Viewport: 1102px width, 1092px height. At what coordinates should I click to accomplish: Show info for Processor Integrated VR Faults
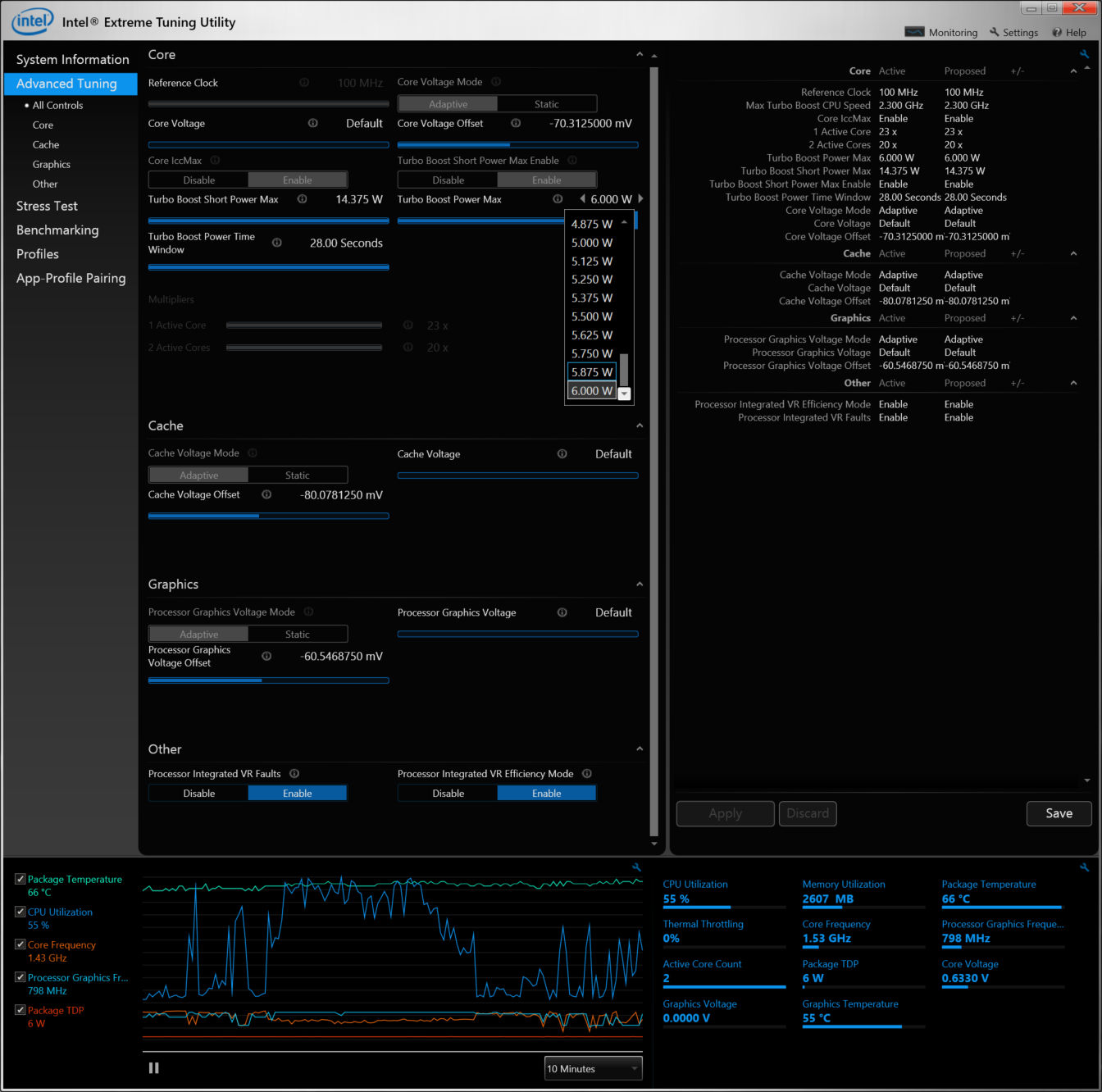pyautogui.click(x=294, y=774)
